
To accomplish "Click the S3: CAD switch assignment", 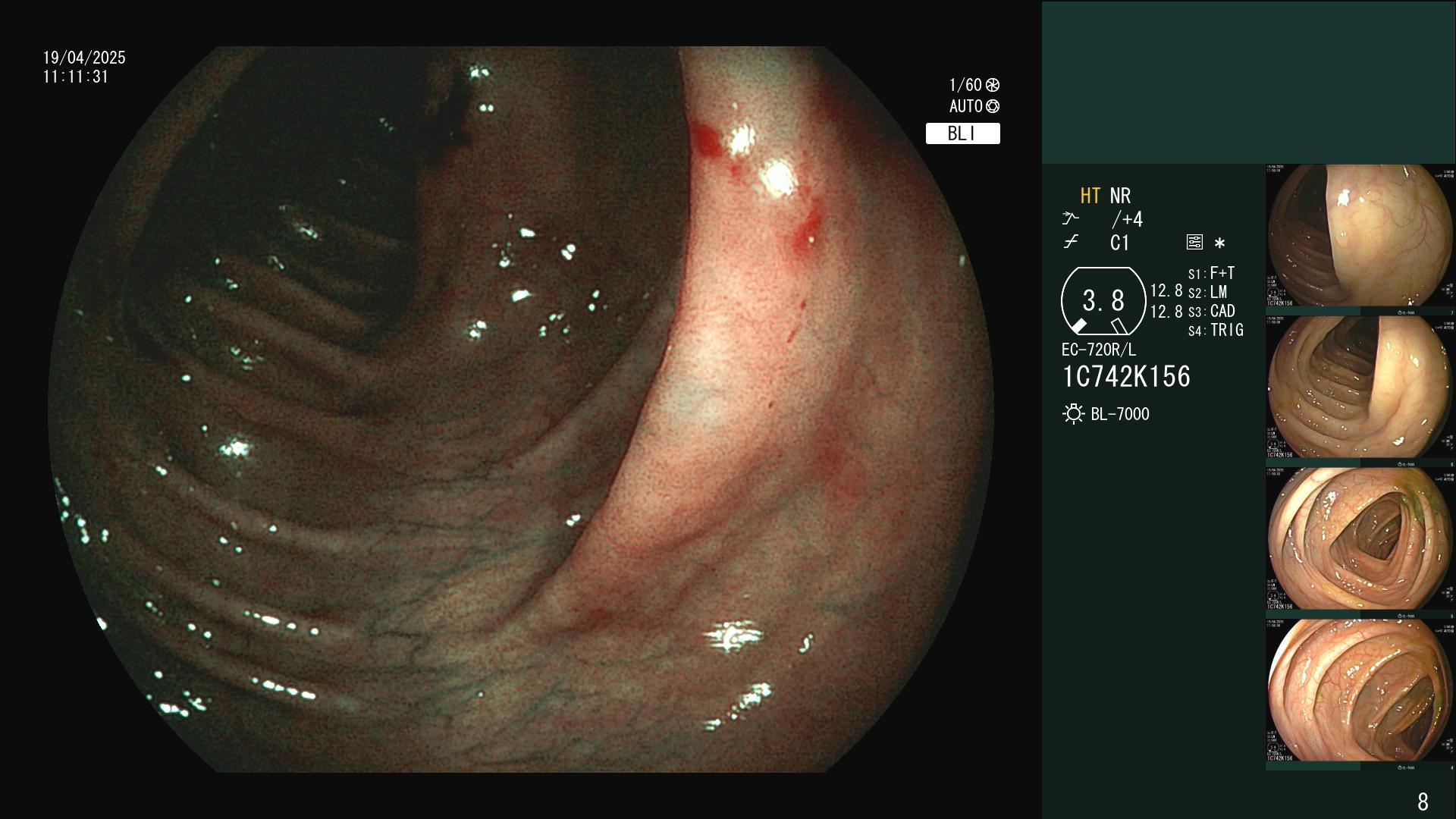I will 1211,312.
